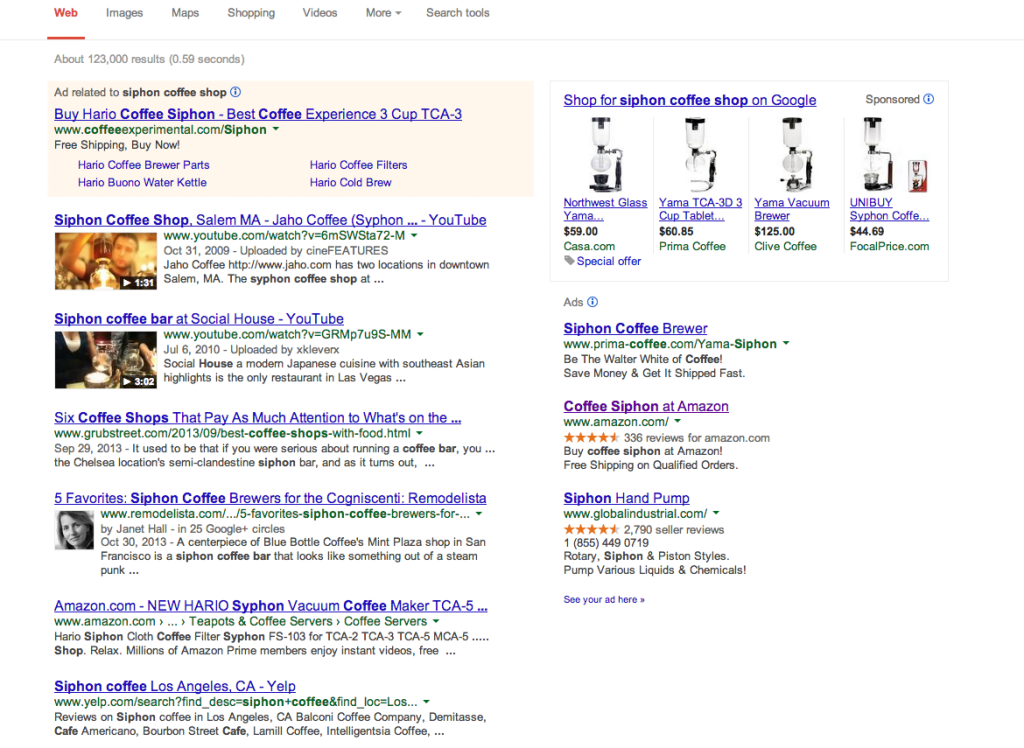1024x748 pixels.
Task: Click '336 reviews for amazon.com' rating
Action: click(x=697, y=438)
